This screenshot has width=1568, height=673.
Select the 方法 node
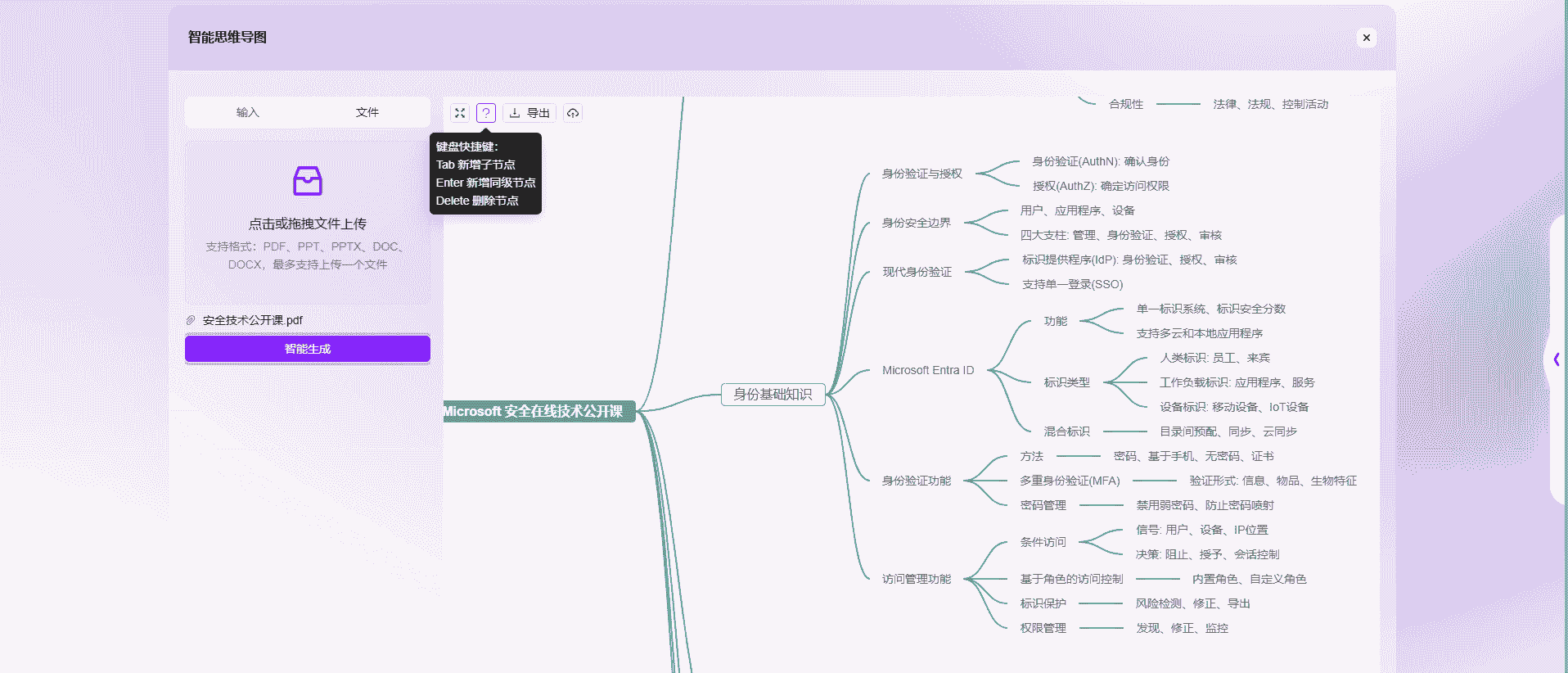click(x=1031, y=456)
